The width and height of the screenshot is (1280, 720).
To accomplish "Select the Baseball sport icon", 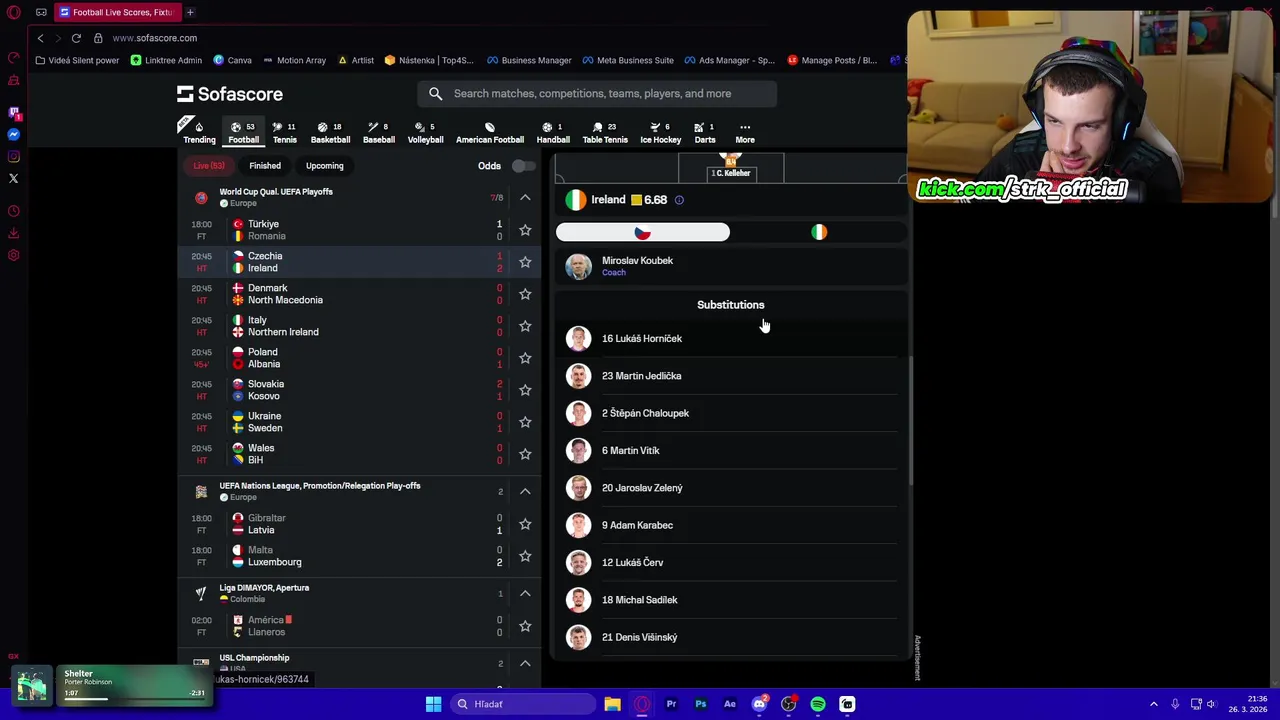I will [x=378, y=132].
